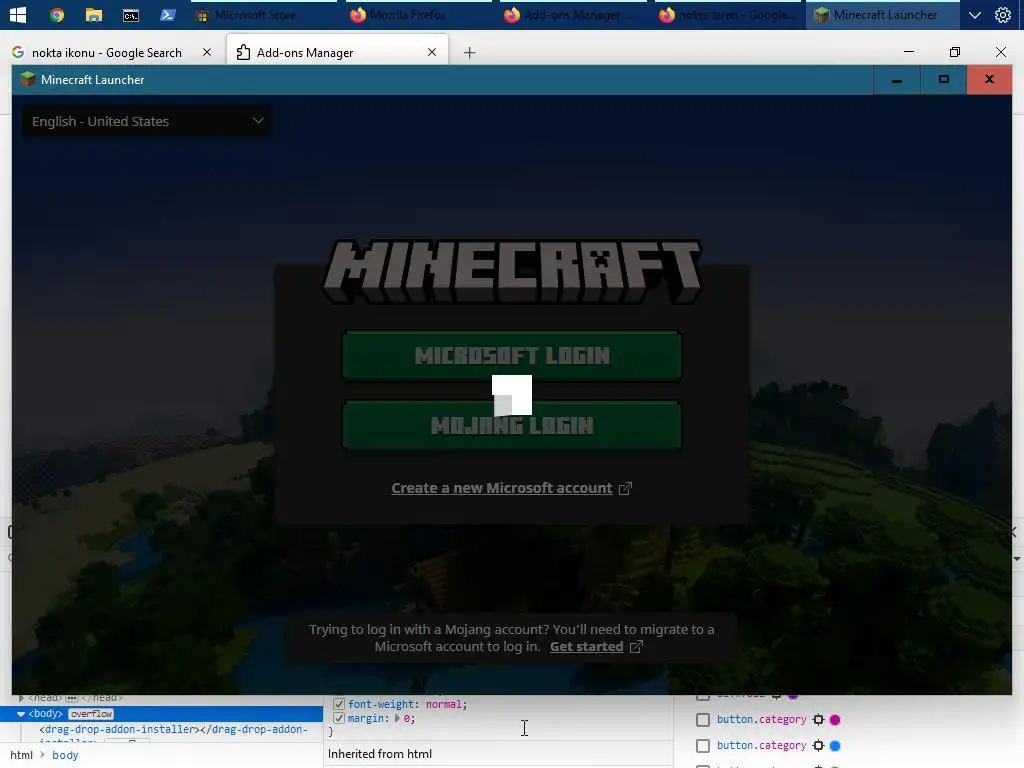Viewport: 1024px width, 768px height.
Task: Click the Minecraft Launcher title bar icon
Action: coord(27,80)
